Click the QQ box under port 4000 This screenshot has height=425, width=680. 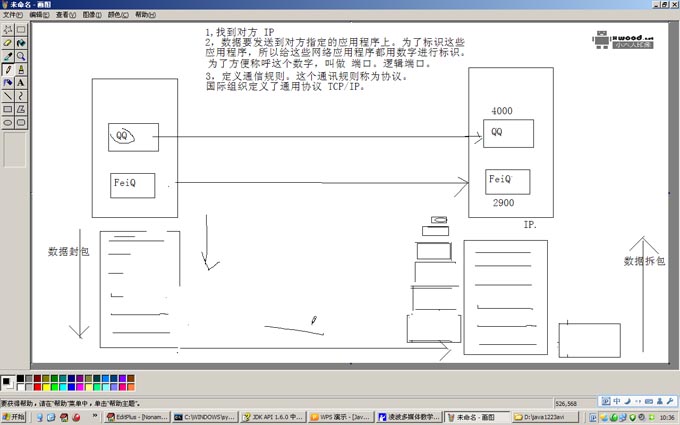click(x=508, y=134)
